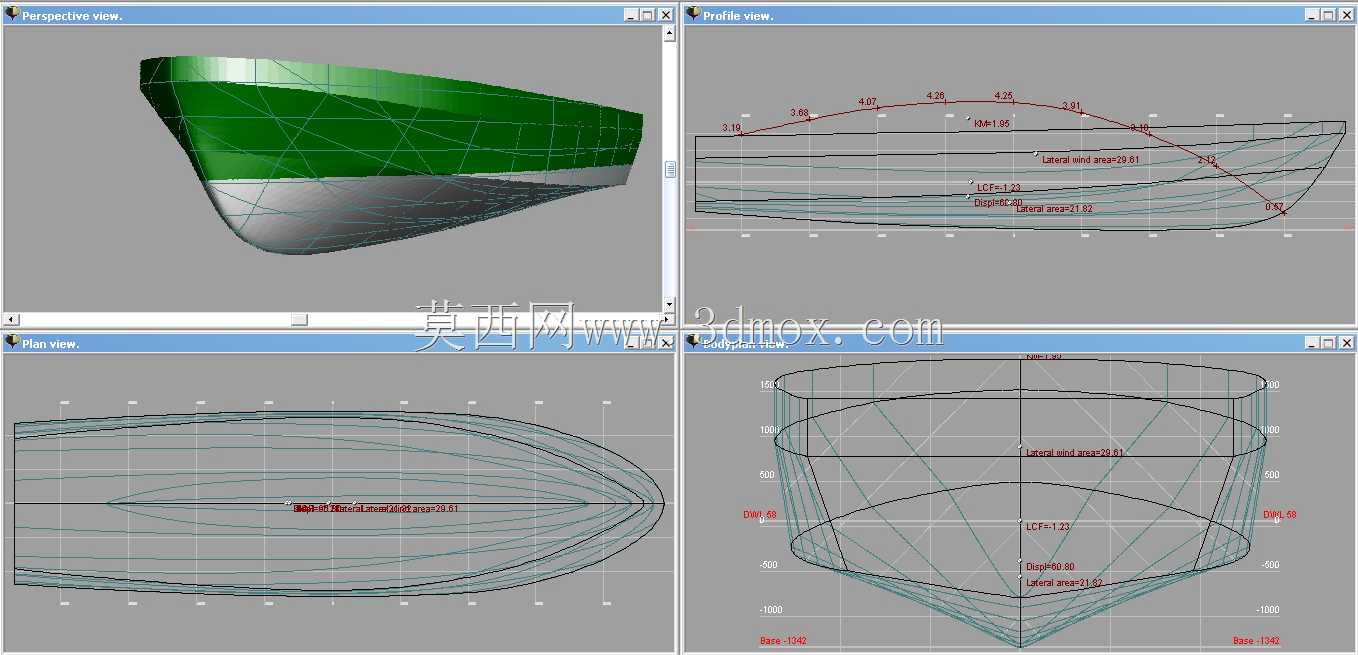
Task: Click 'Lateral wind area=29.61' in Profile view
Action: [1090, 159]
